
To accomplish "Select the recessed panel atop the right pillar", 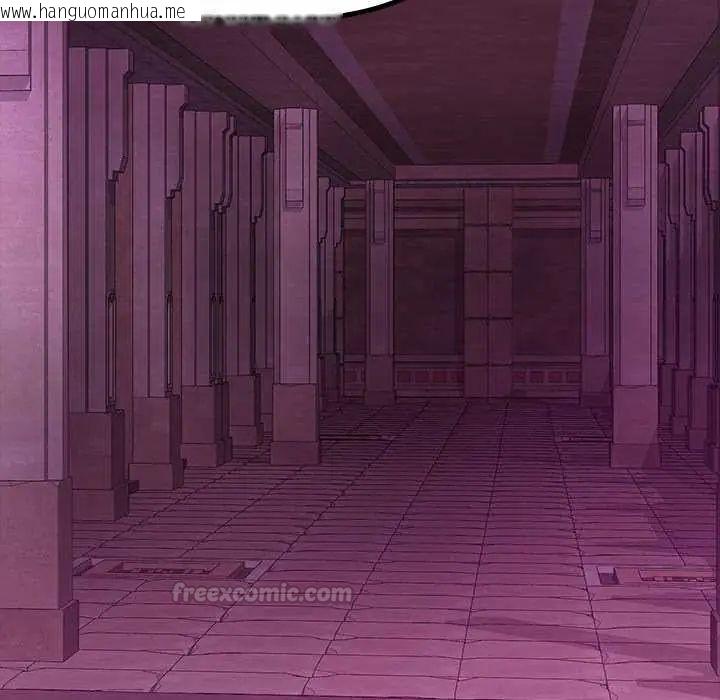I will coord(636,156).
